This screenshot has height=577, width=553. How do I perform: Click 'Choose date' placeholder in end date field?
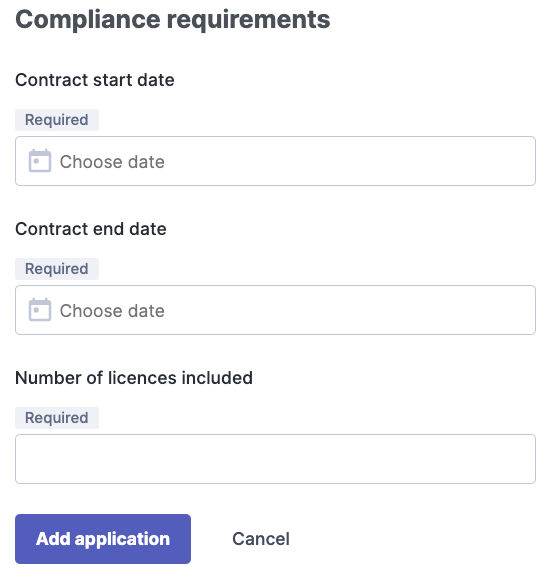pos(112,311)
